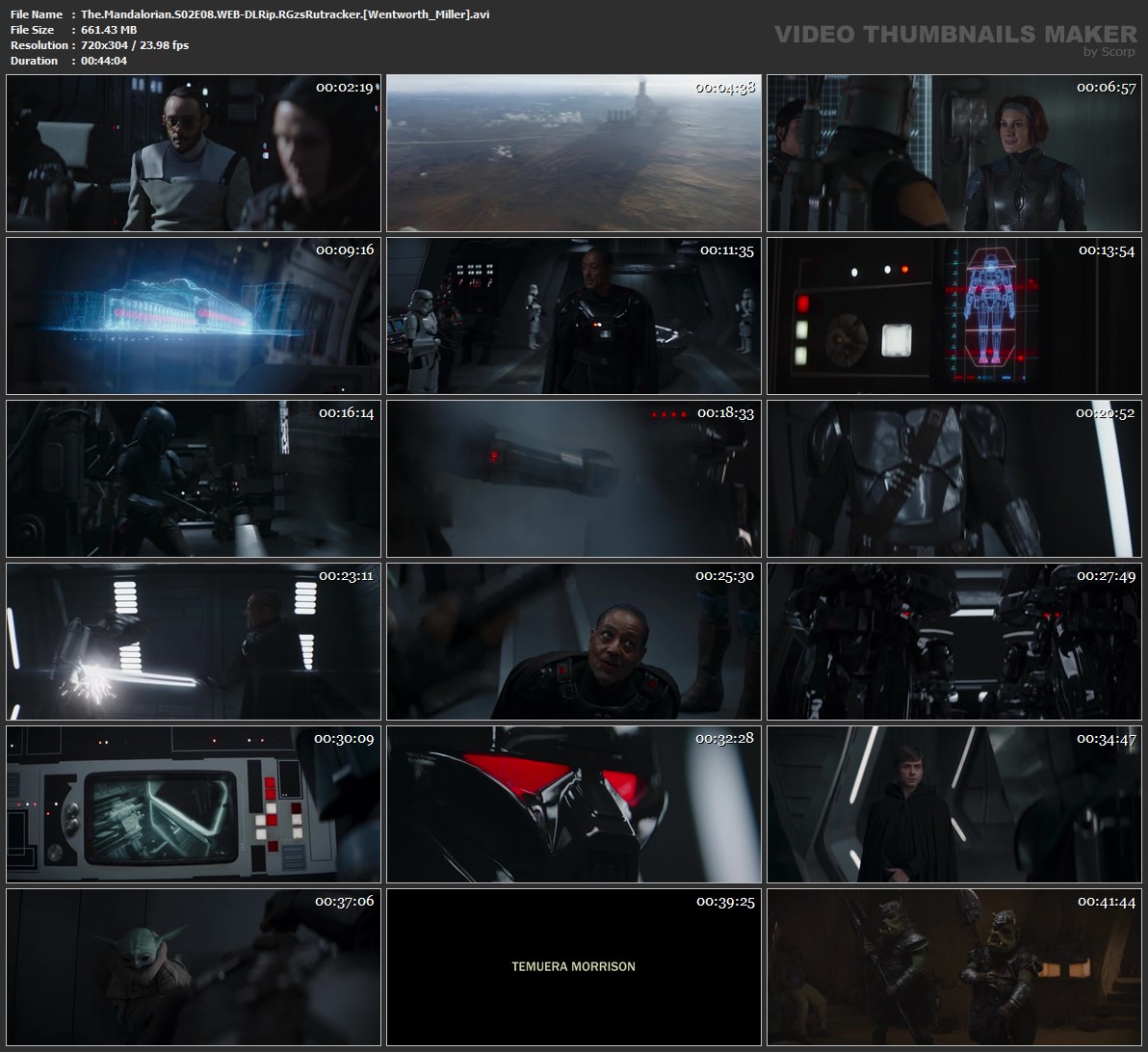Select the control monitor thumbnail 00:30:09
Image resolution: width=1148 pixels, height=1052 pixels.
point(194,804)
